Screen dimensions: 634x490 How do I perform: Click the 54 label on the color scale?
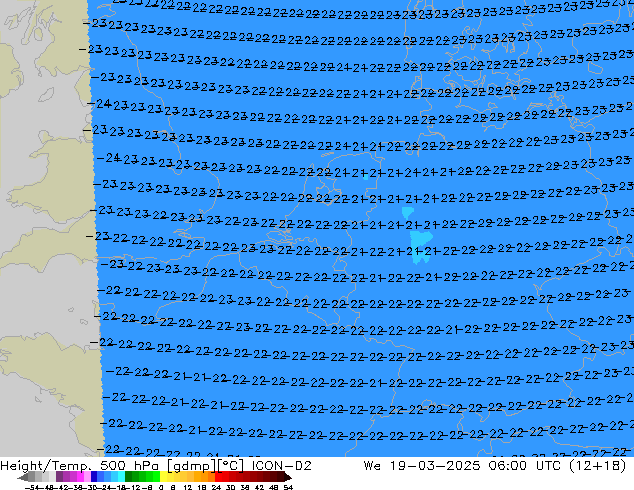pos(288,487)
